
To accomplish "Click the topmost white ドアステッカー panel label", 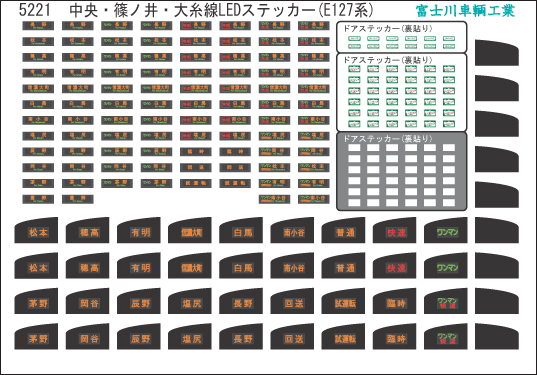I will (388, 28).
